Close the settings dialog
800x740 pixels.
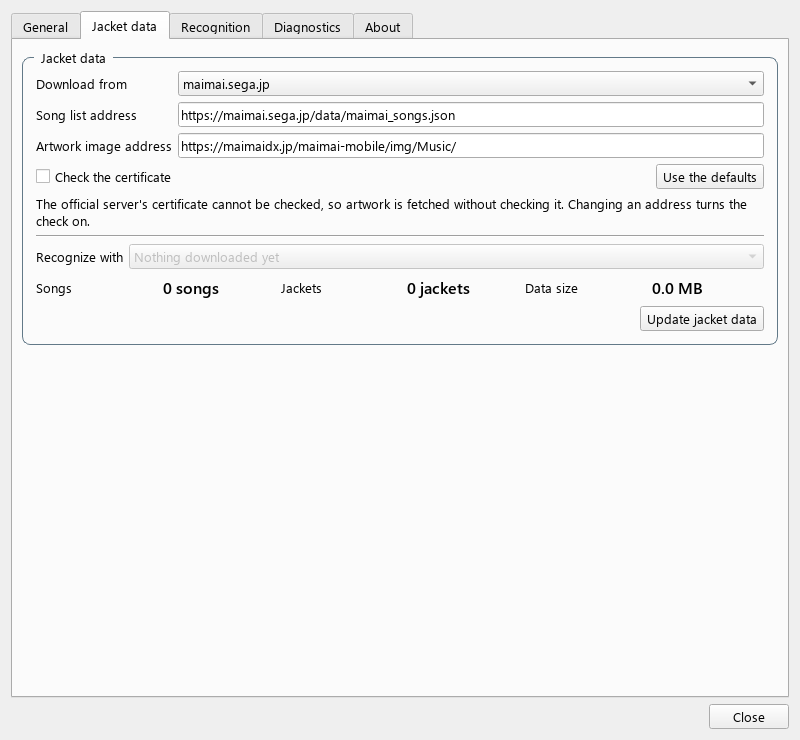pos(748,717)
